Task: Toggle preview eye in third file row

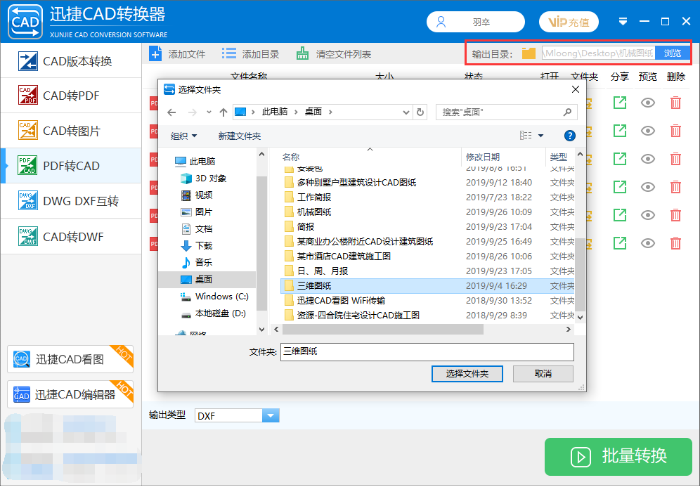Action: coord(648,159)
